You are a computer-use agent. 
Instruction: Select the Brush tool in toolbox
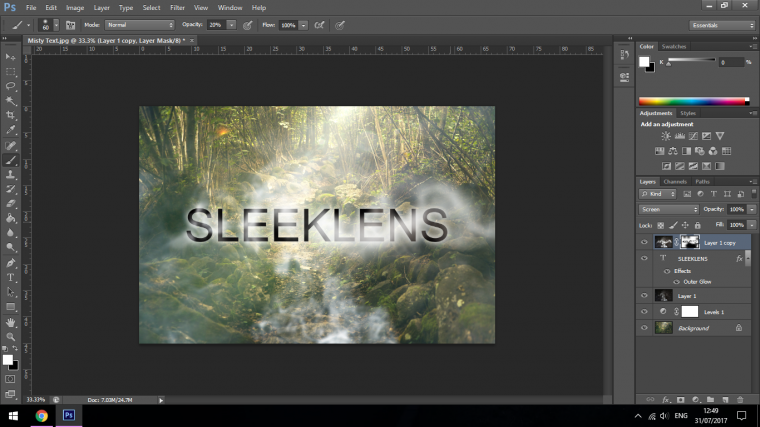(10, 160)
